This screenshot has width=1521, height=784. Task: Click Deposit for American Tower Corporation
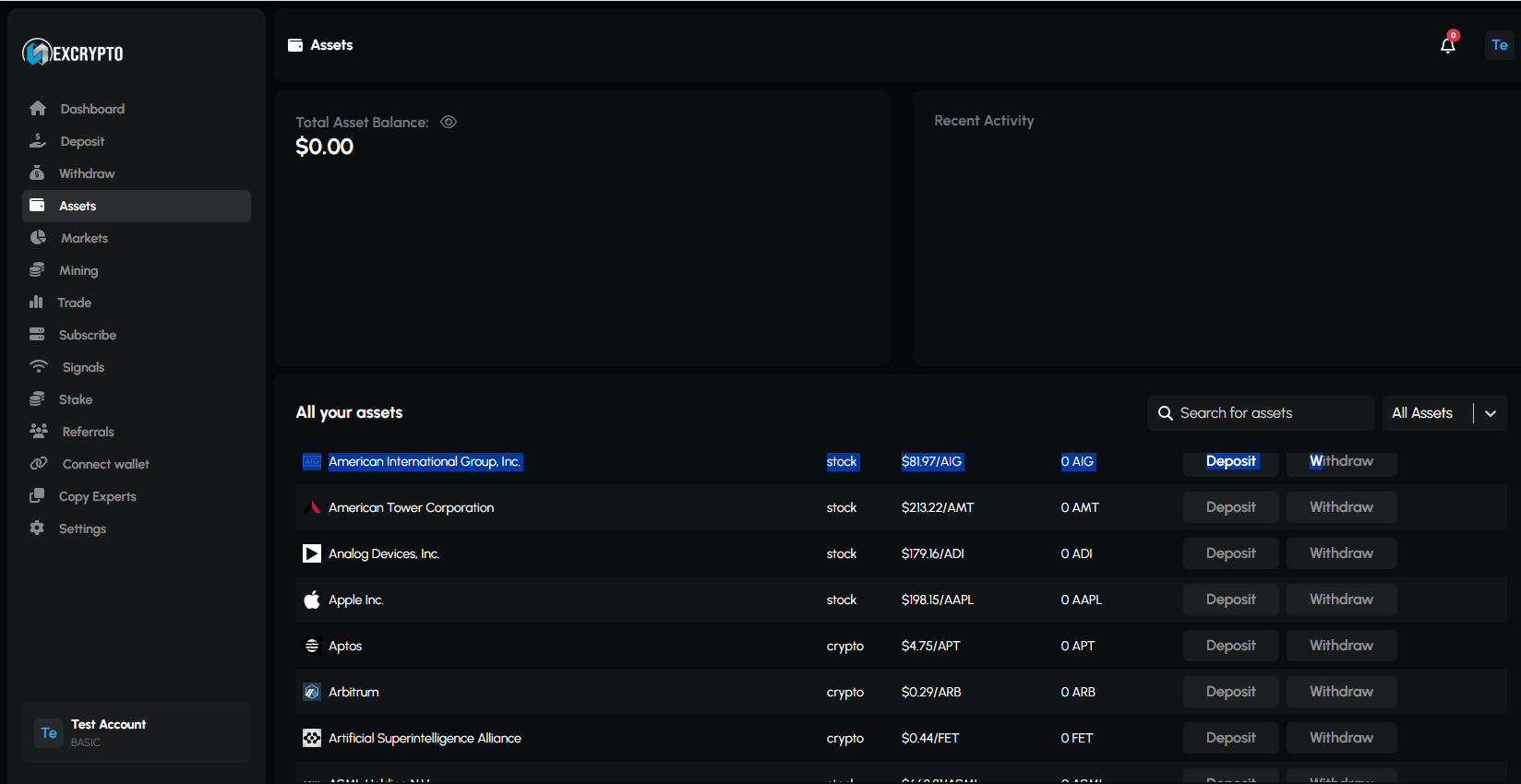pyautogui.click(x=1231, y=507)
